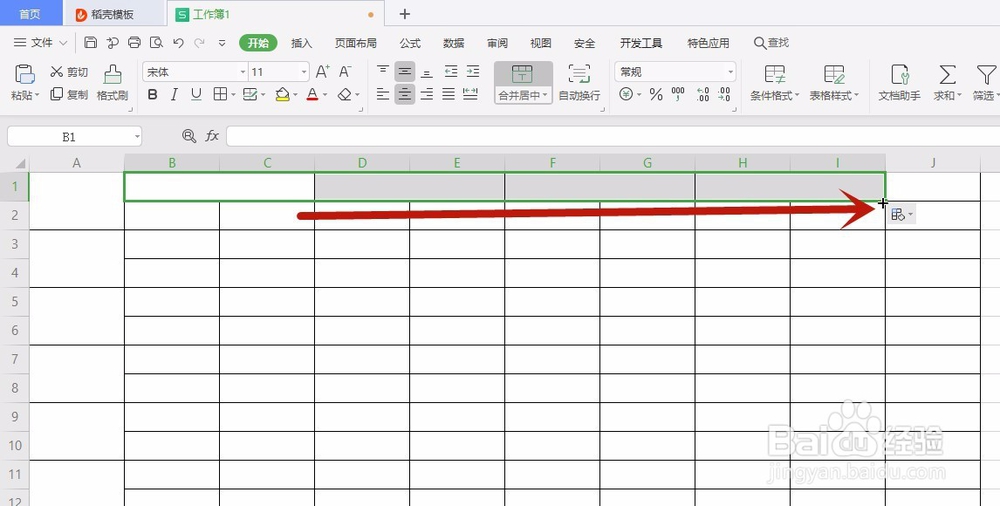Switch to the 插入 ribbon tab
The width and height of the screenshot is (1000, 506).
click(x=302, y=43)
